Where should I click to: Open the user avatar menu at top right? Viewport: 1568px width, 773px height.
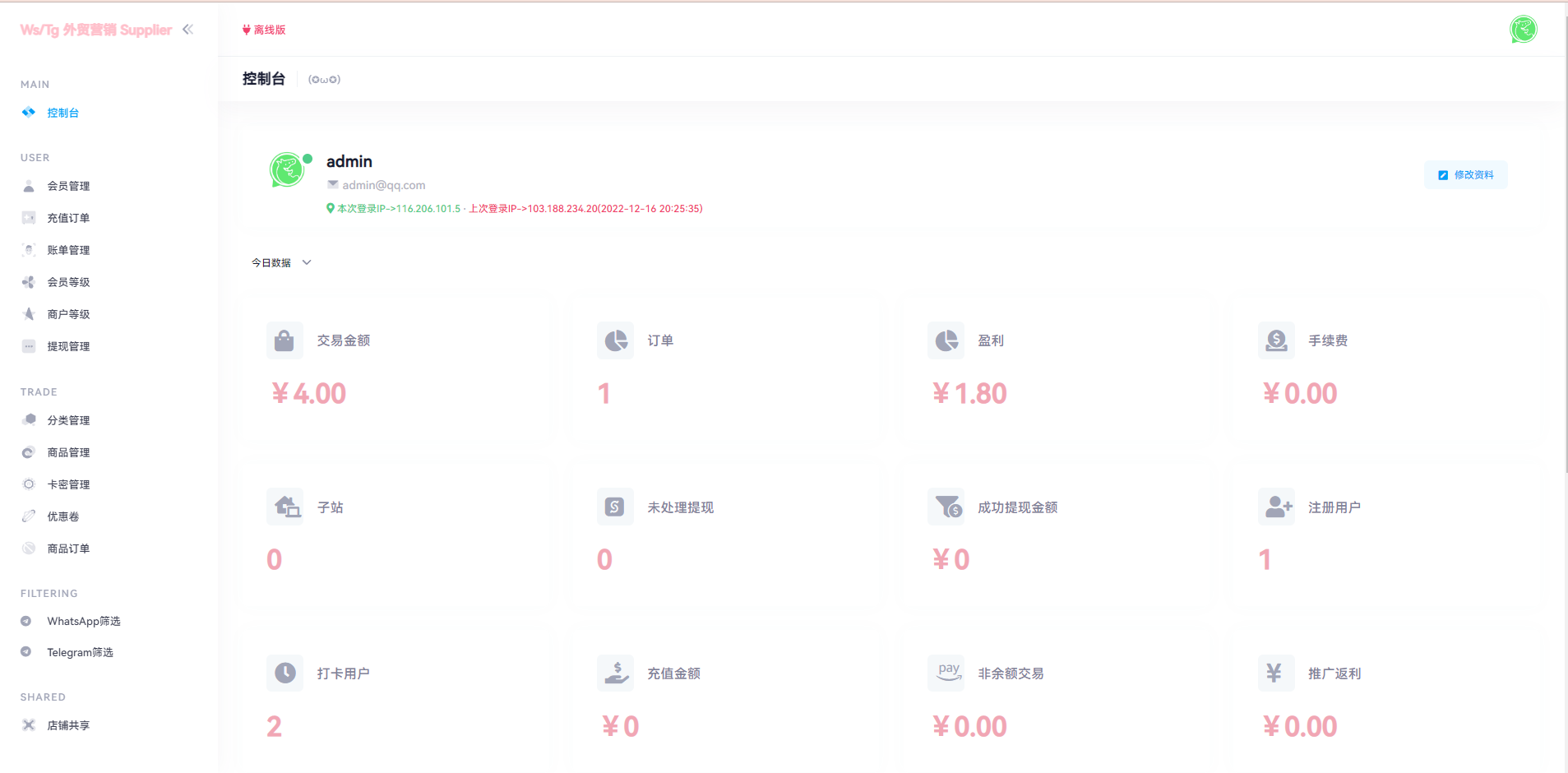(x=1523, y=30)
